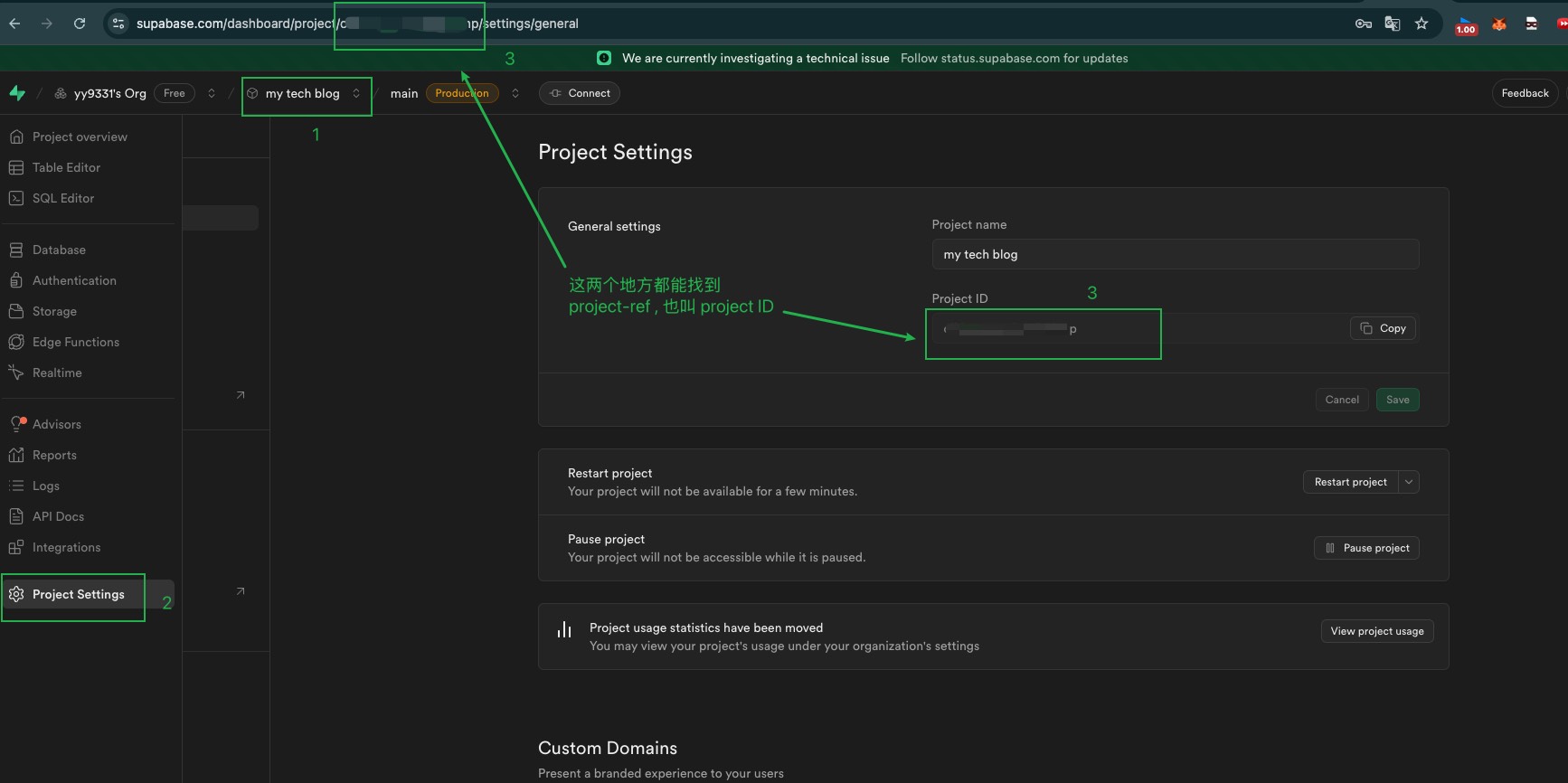This screenshot has width=1568, height=783.
Task: Click the Feedback button
Action: pos(1525,93)
